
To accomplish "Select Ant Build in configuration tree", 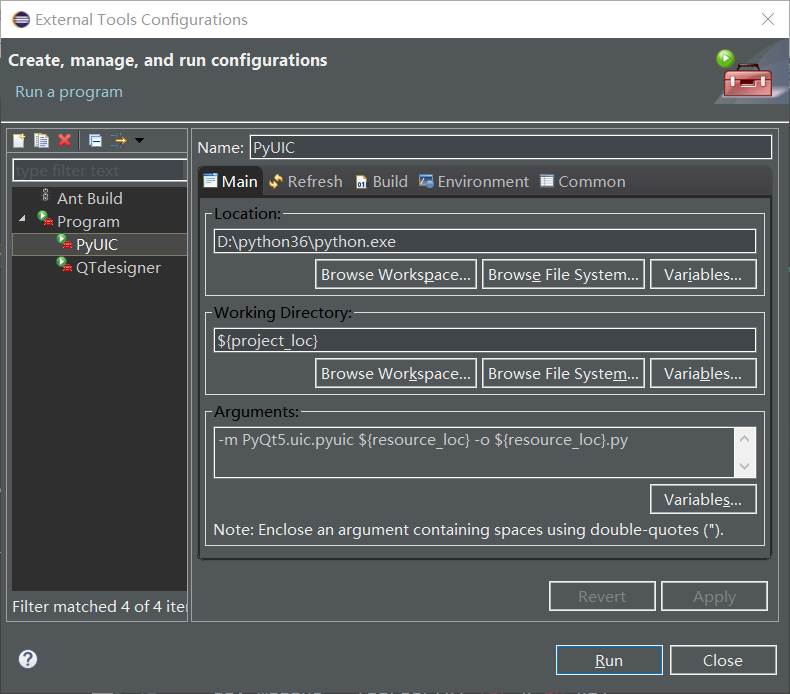I will [90, 199].
